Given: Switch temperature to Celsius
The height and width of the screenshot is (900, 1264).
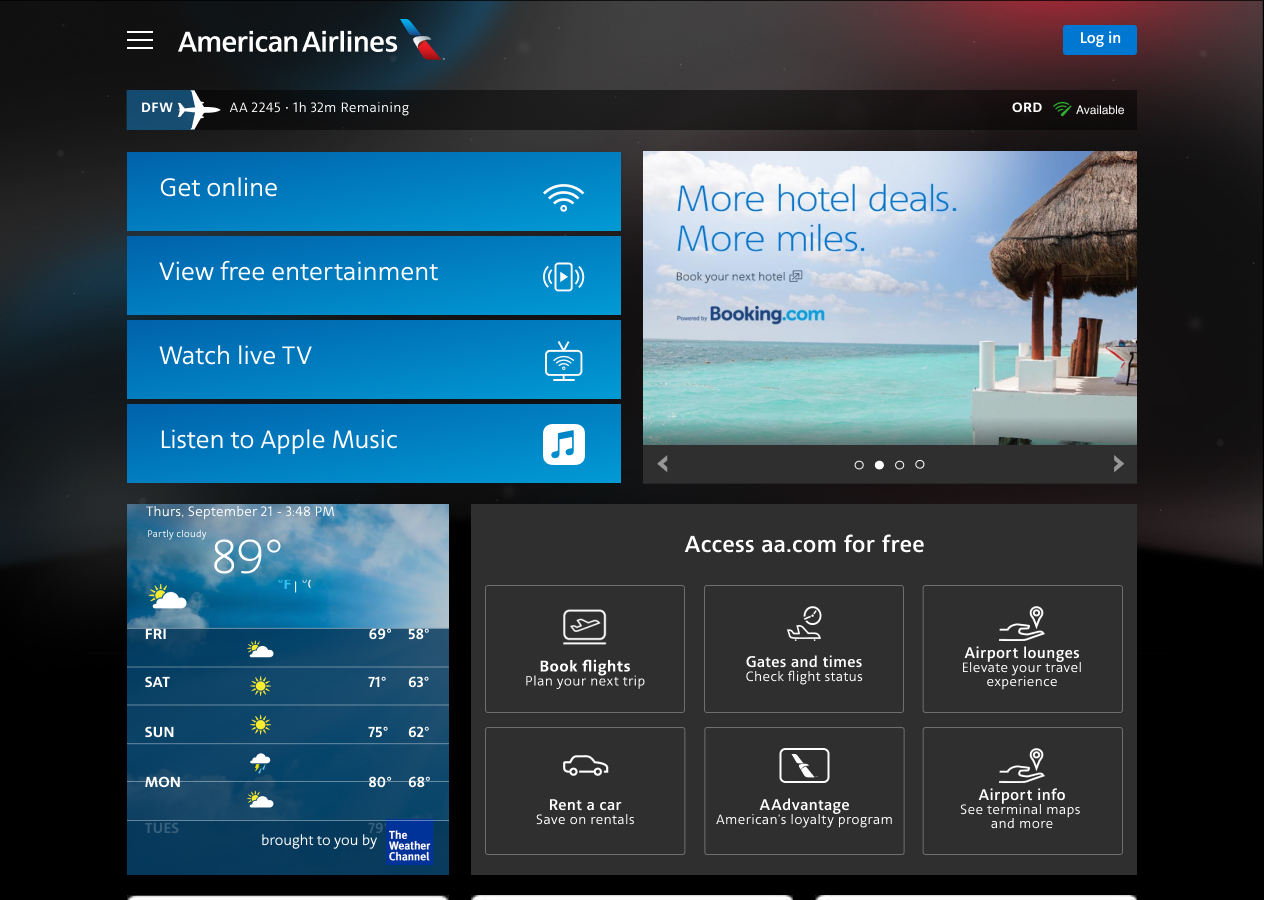Looking at the screenshot, I should coord(307,584).
